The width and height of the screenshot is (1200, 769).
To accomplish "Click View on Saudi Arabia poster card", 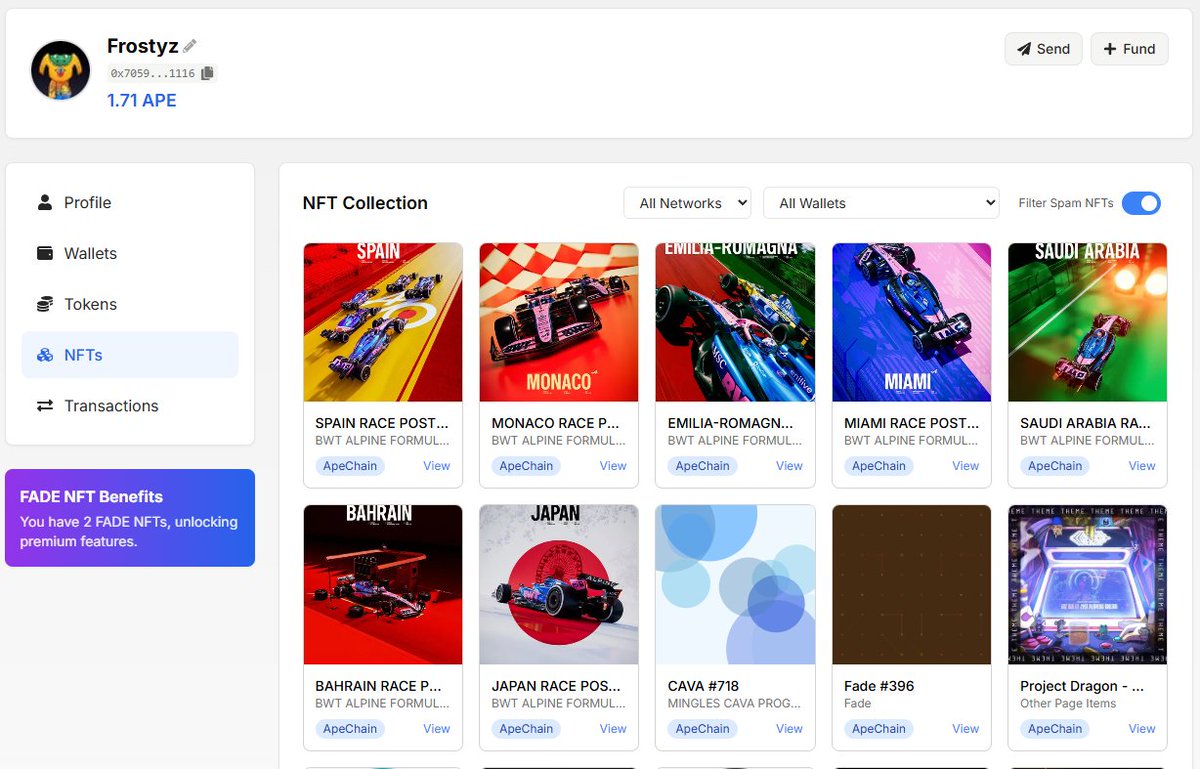I will coord(1142,466).
